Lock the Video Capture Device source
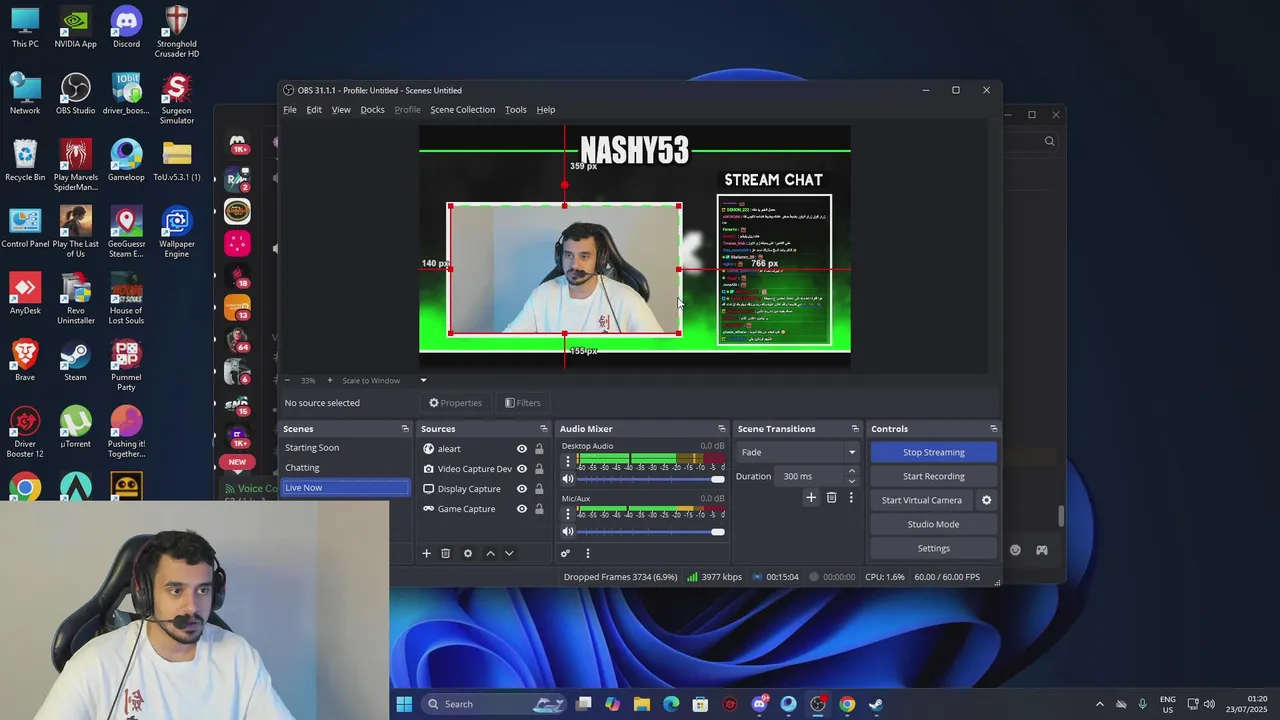1280x720 pixels. [539, 469]
